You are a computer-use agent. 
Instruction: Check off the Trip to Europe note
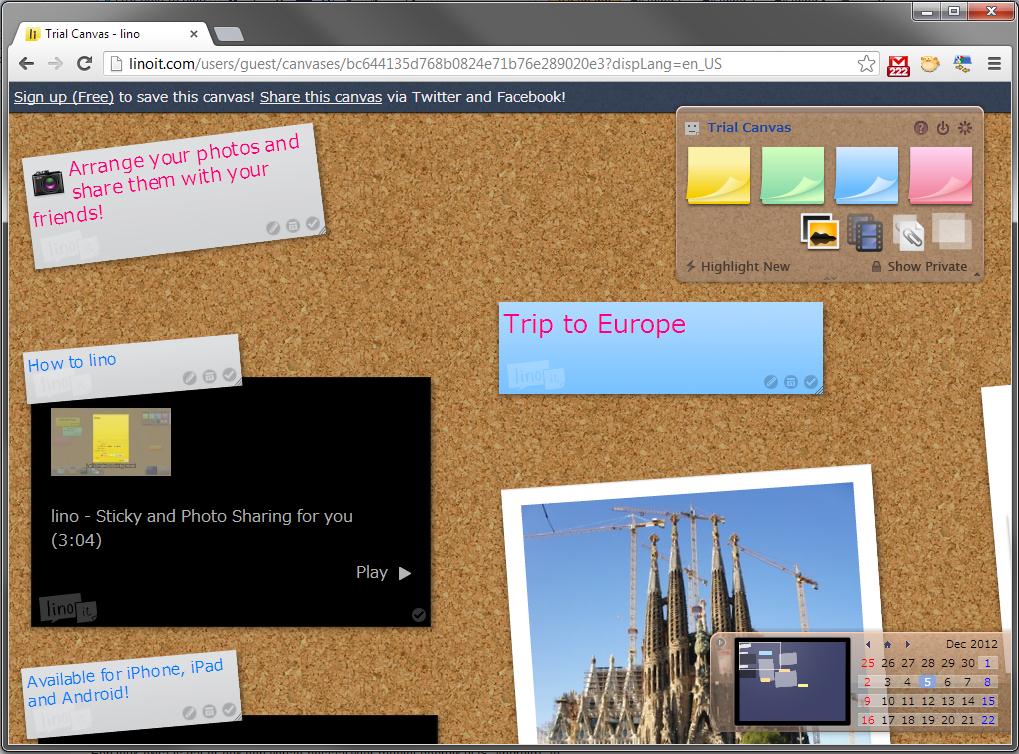click(811, 382)
